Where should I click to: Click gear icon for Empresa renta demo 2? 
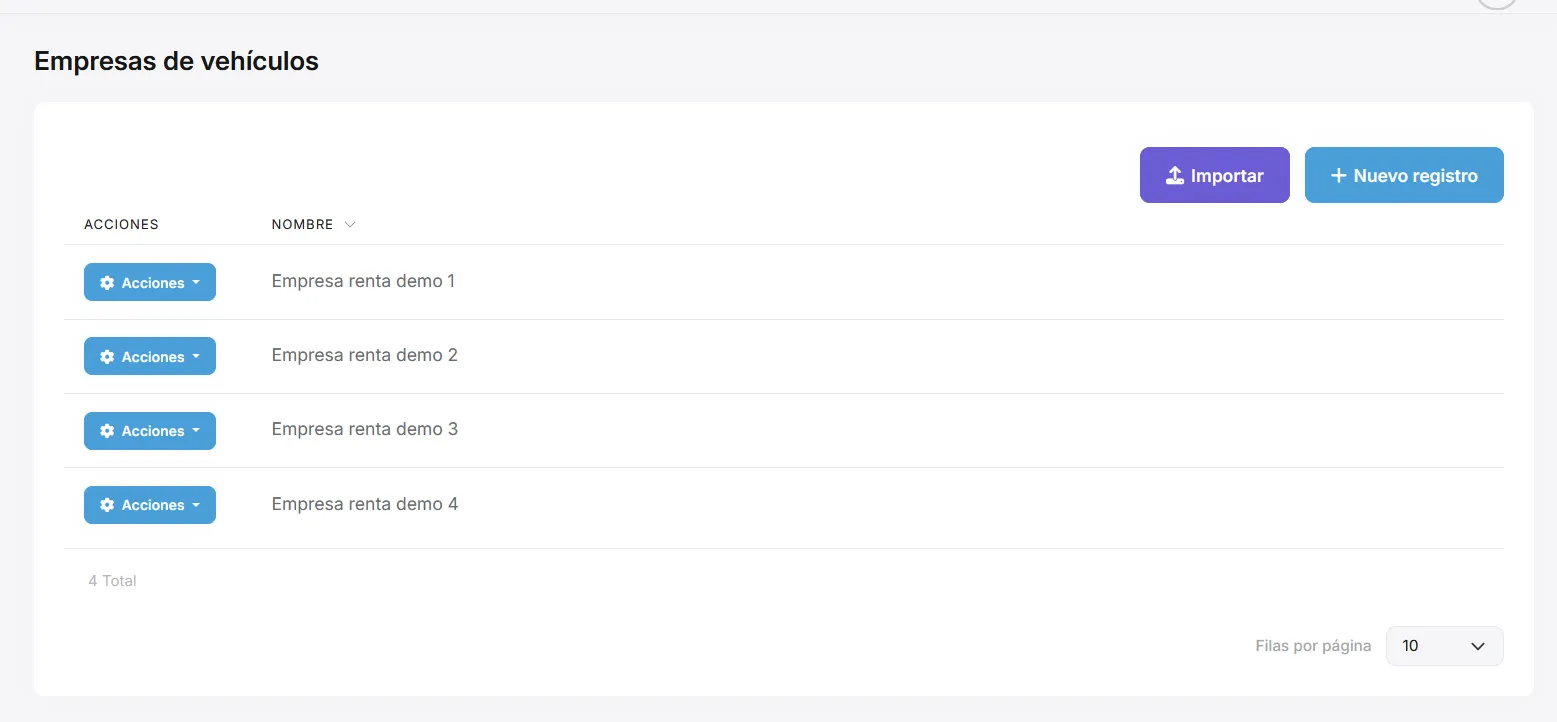tap(107, 357)
